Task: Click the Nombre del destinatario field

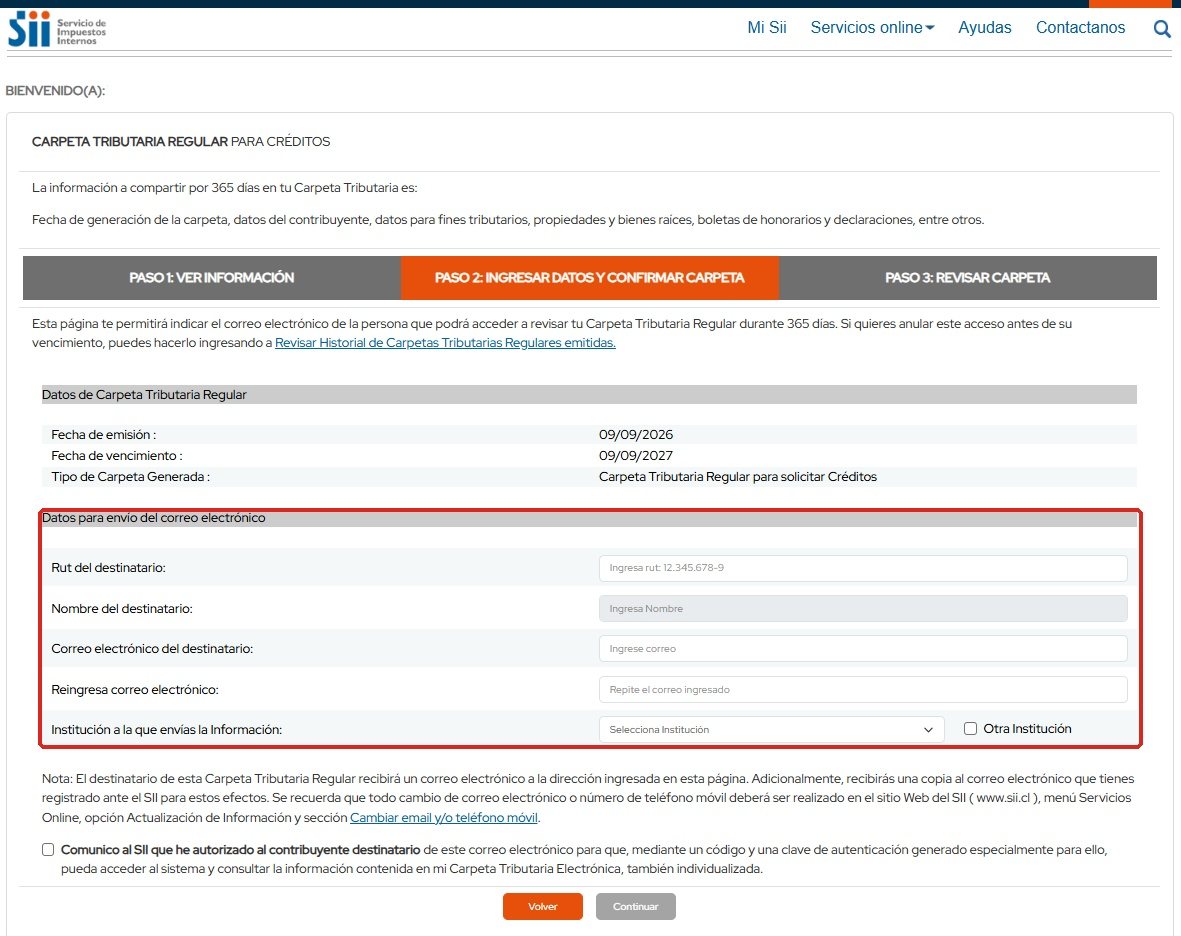Action: point(863,608)
